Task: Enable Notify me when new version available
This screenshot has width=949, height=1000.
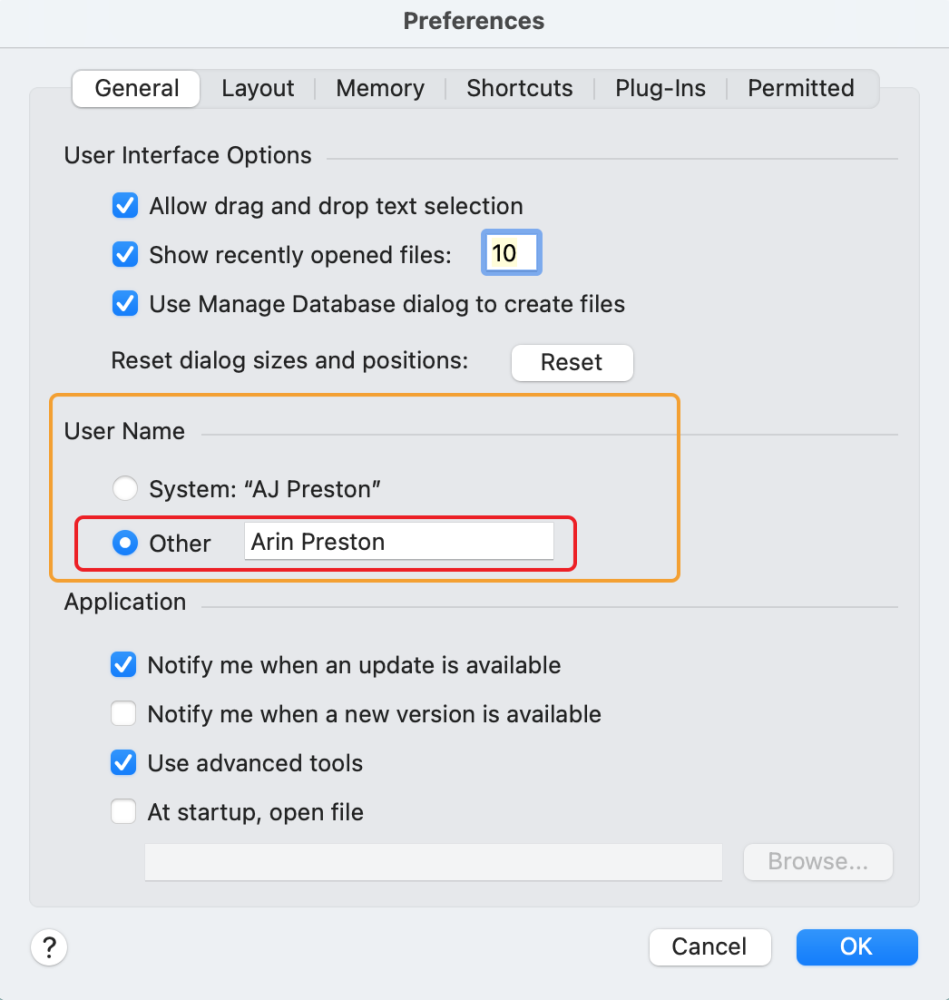Action: (123, 714)
